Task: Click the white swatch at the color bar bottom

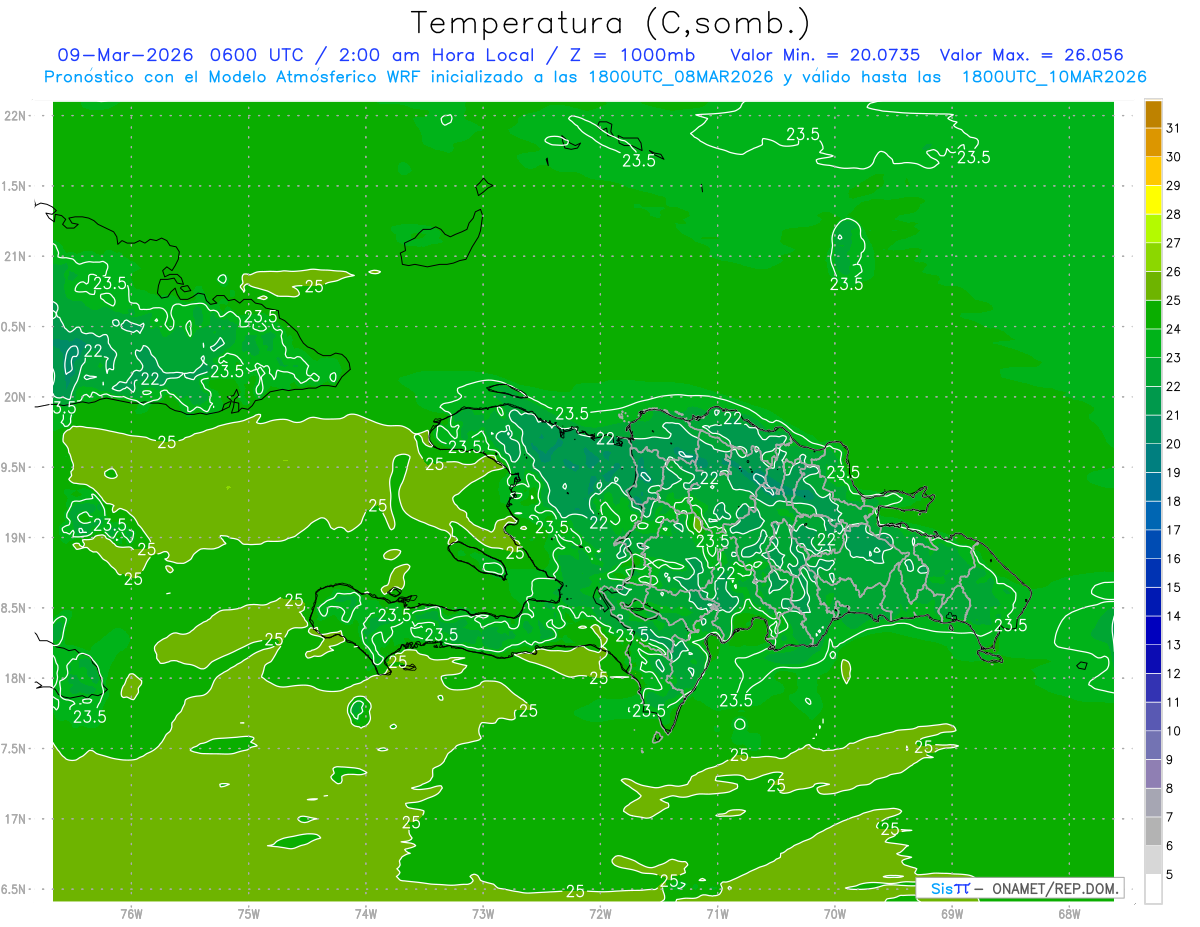Action: (1153, 889)
